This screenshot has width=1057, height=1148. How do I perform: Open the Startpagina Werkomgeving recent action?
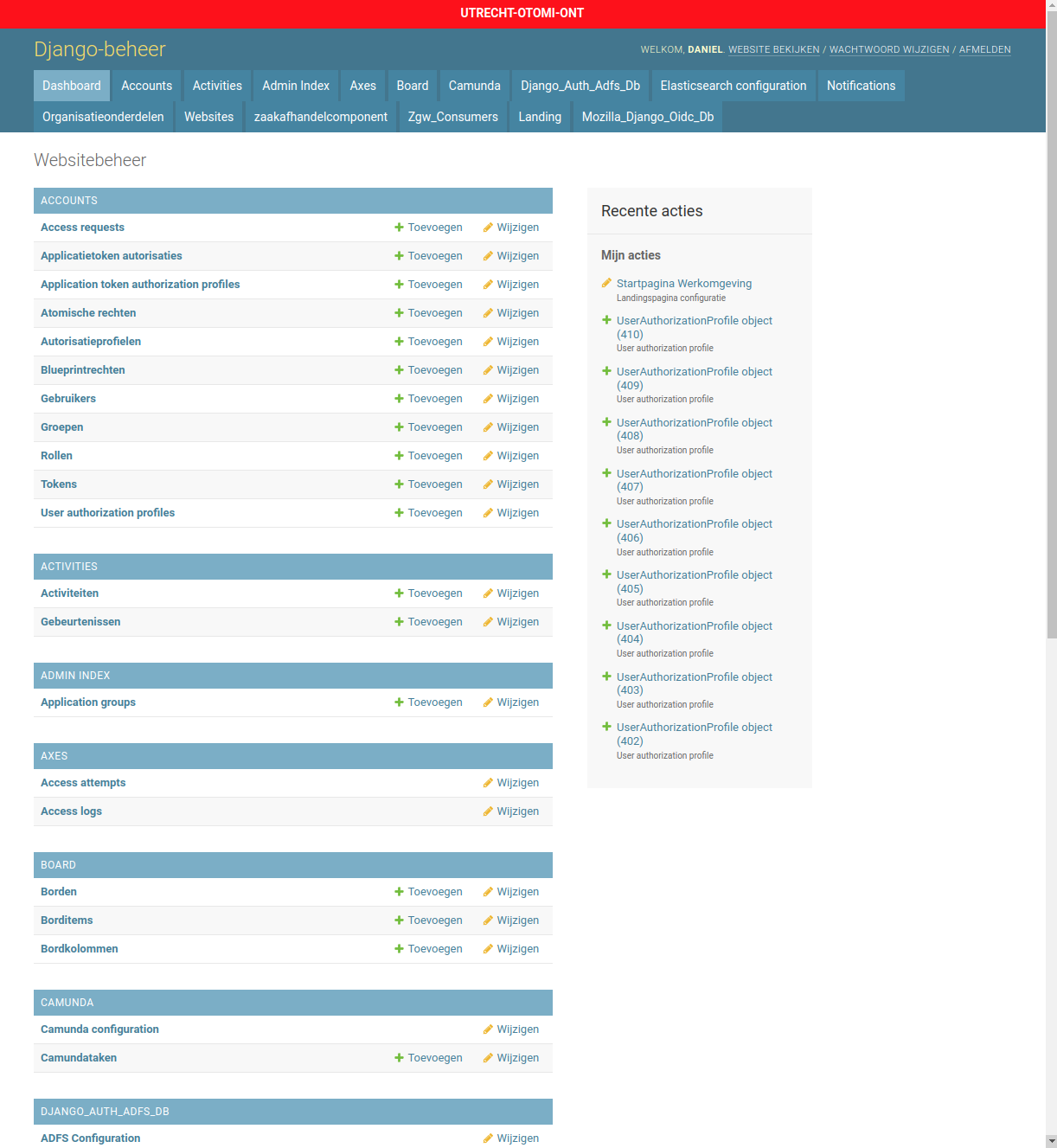[x=684, y=284]
